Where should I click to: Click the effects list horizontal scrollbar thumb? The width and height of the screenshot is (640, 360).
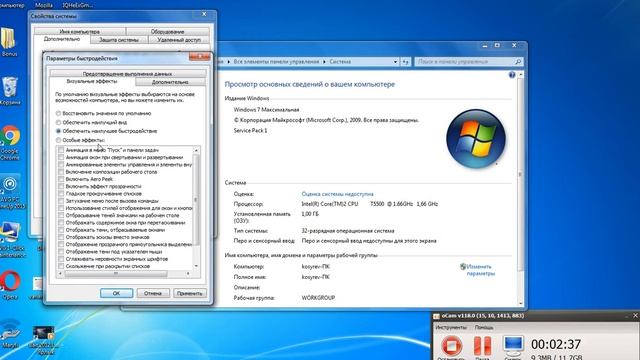tap(116, 273)
